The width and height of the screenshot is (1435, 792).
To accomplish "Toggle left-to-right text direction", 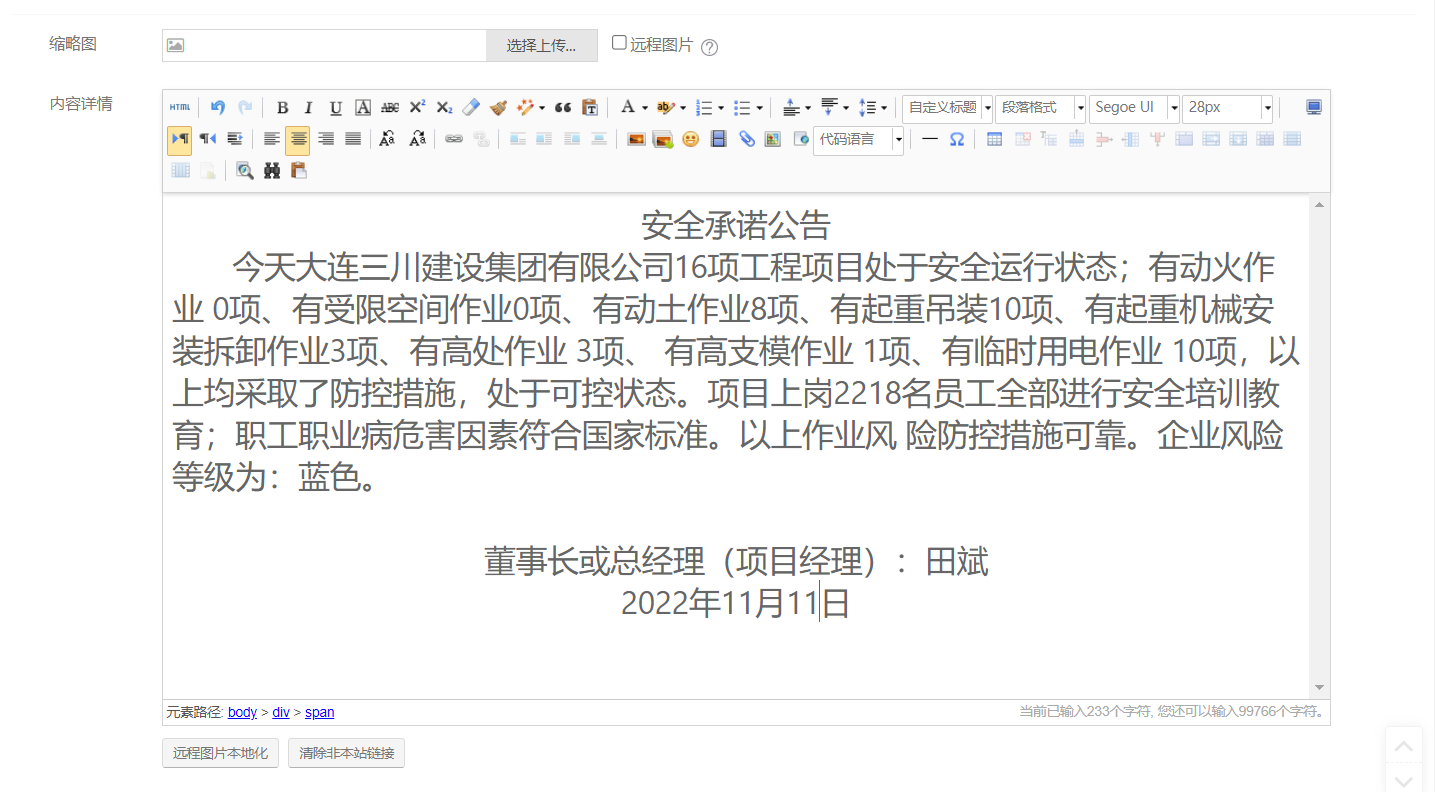I will point(180,140).
